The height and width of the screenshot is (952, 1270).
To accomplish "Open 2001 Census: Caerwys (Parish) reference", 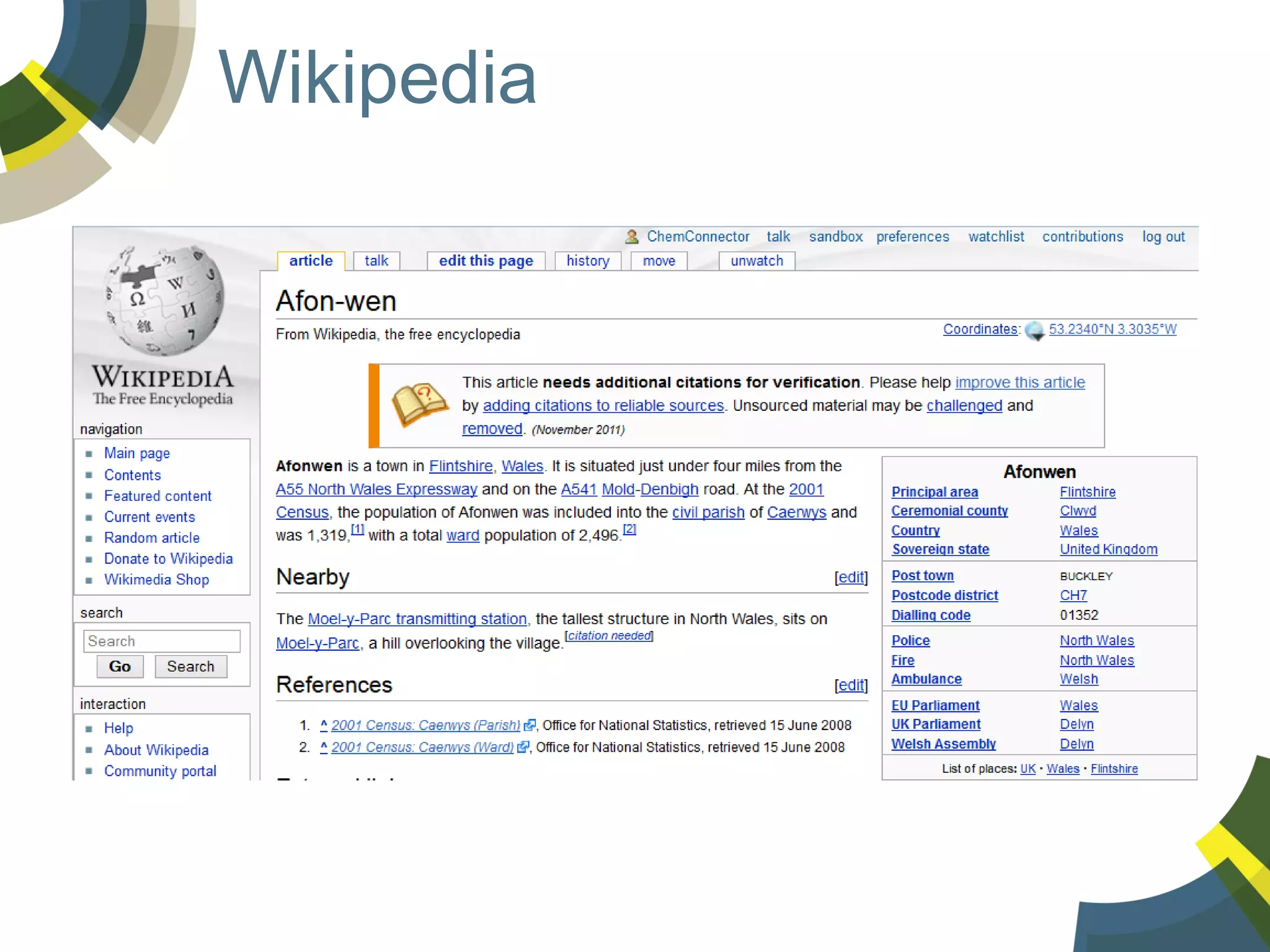I will (426, 725).
